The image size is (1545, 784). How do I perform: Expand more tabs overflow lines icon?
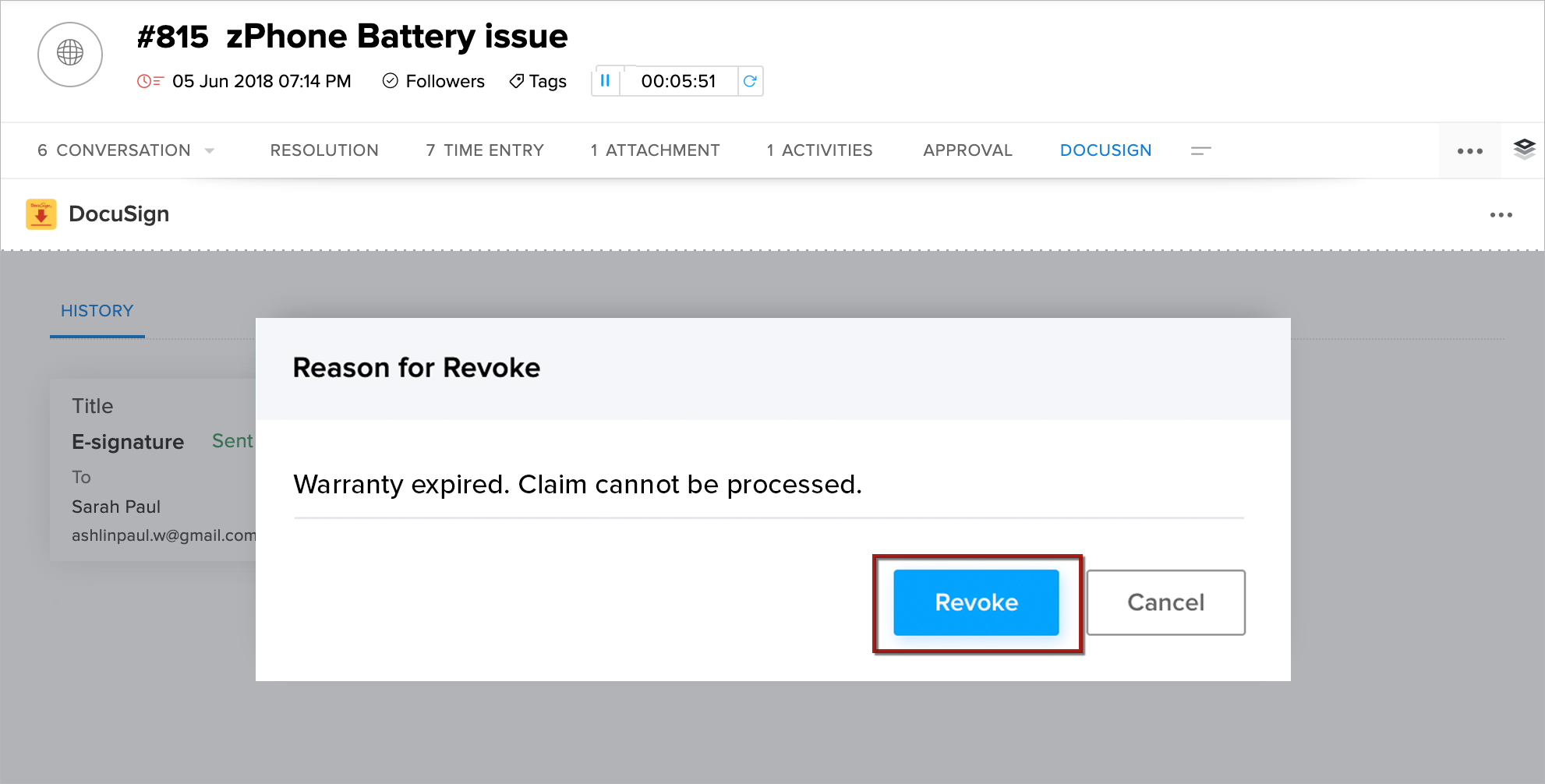point(1200,150)
